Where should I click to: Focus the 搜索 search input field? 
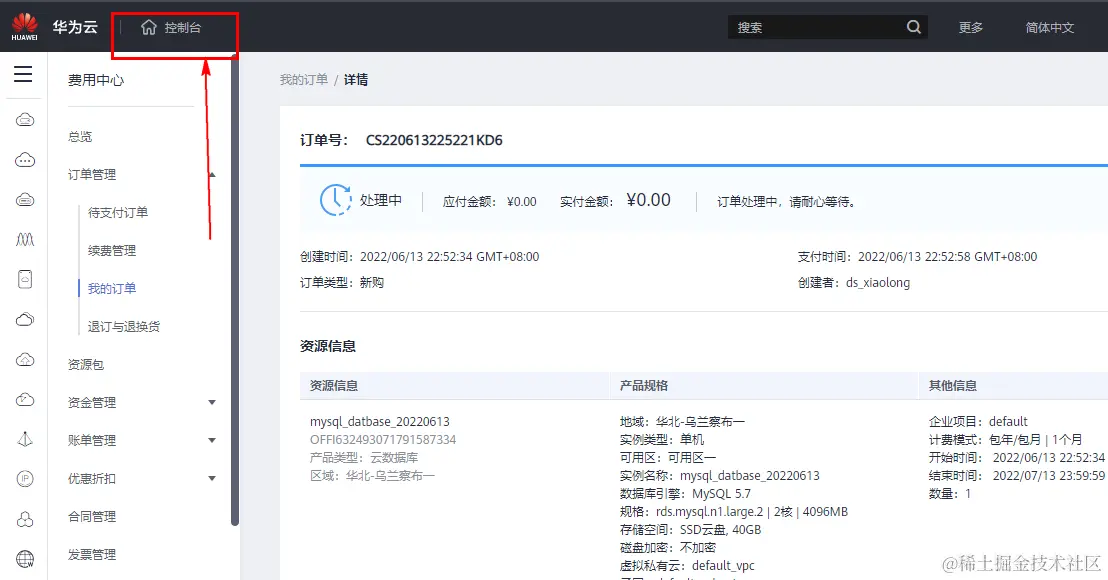pos(816,28)
